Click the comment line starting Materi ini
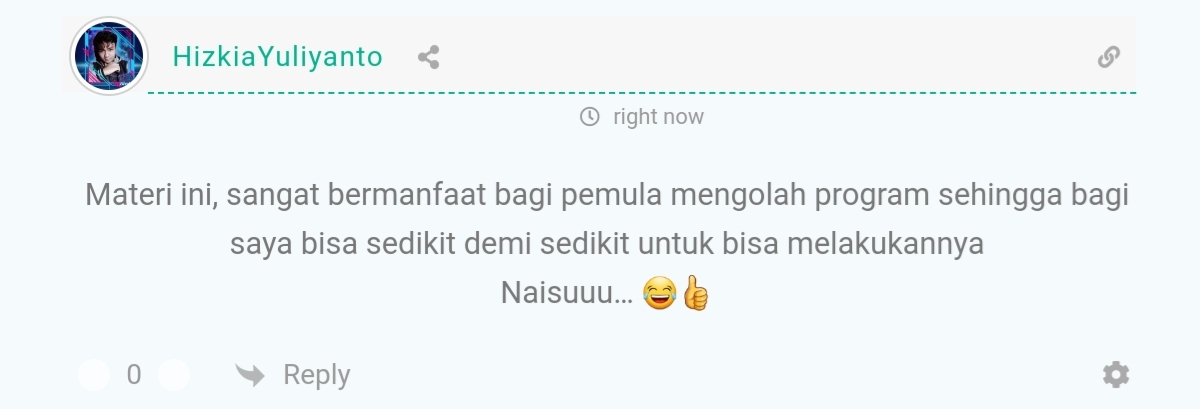 (607, 195)
